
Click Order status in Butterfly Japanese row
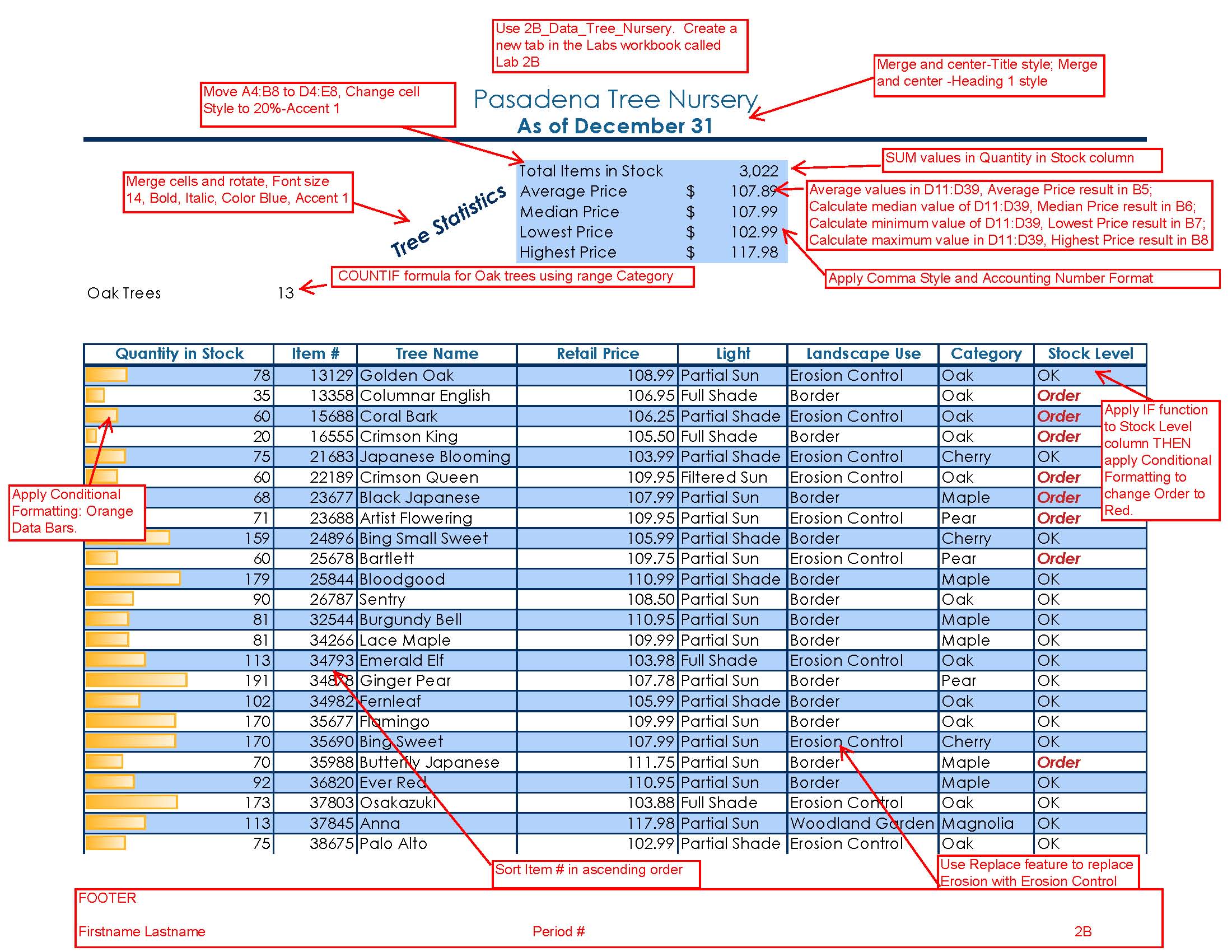tap(1090, 763)
